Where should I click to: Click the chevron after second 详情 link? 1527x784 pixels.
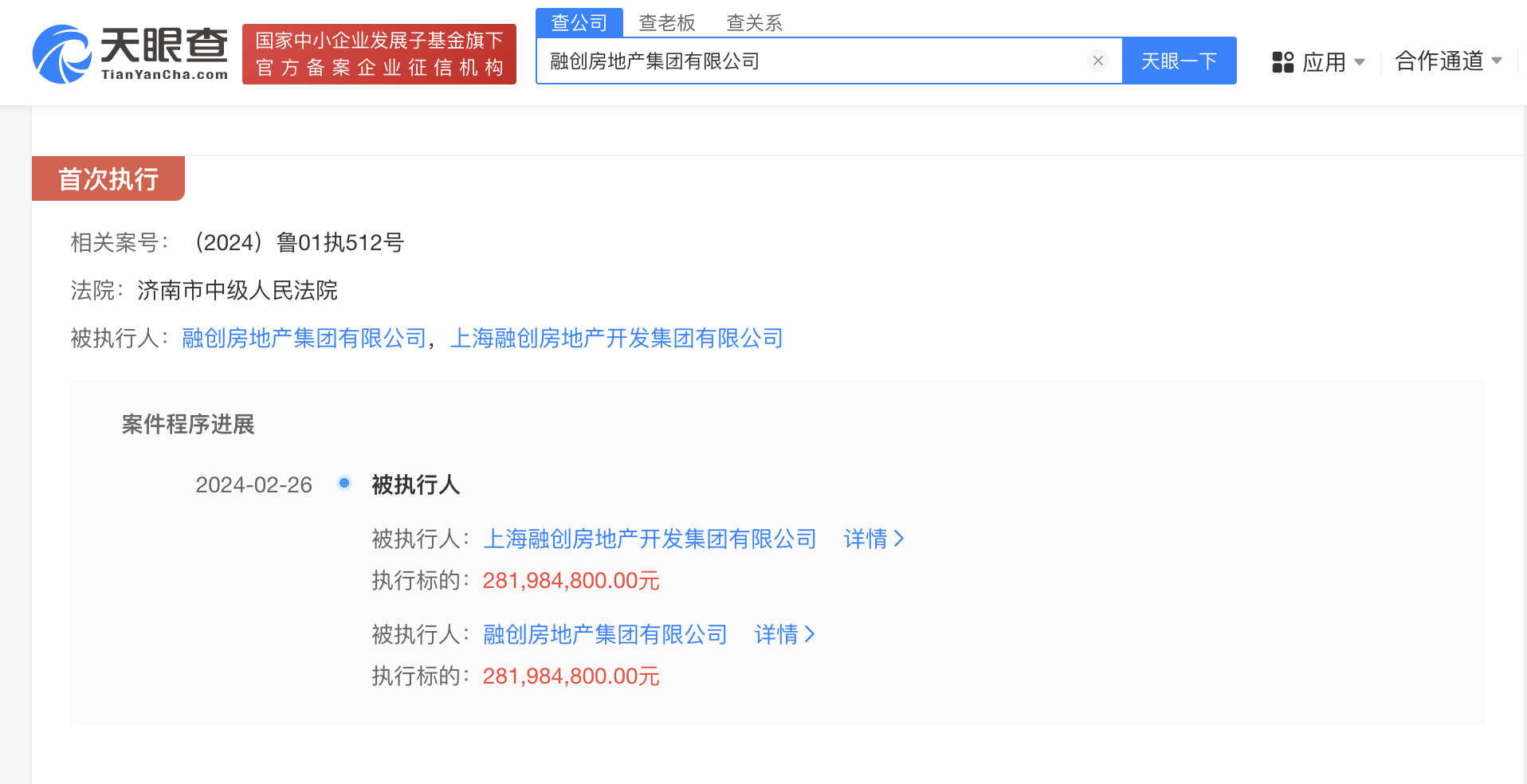812,634
